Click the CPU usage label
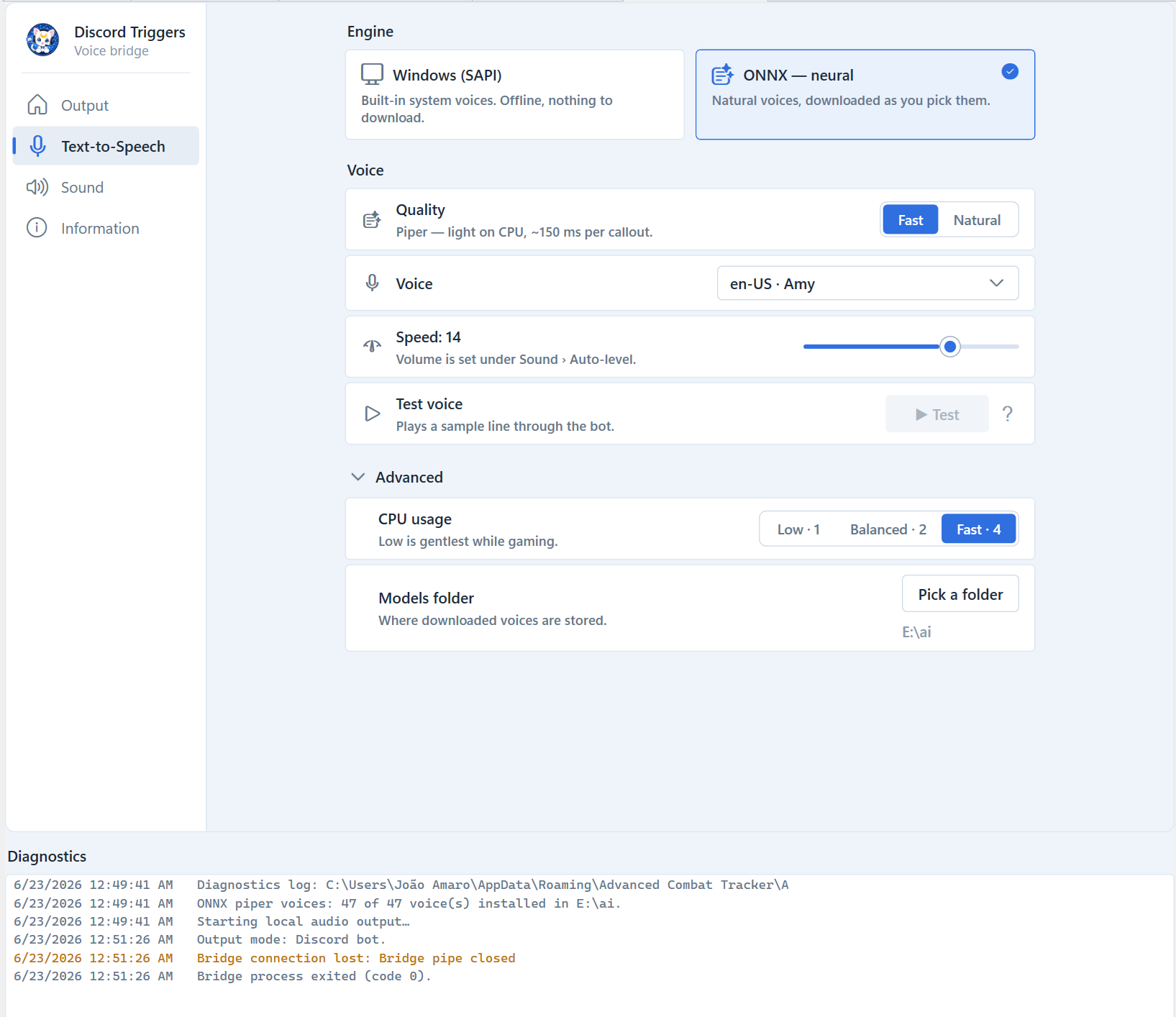This screenshot has width=1176, height=1017. pos(415,519)
